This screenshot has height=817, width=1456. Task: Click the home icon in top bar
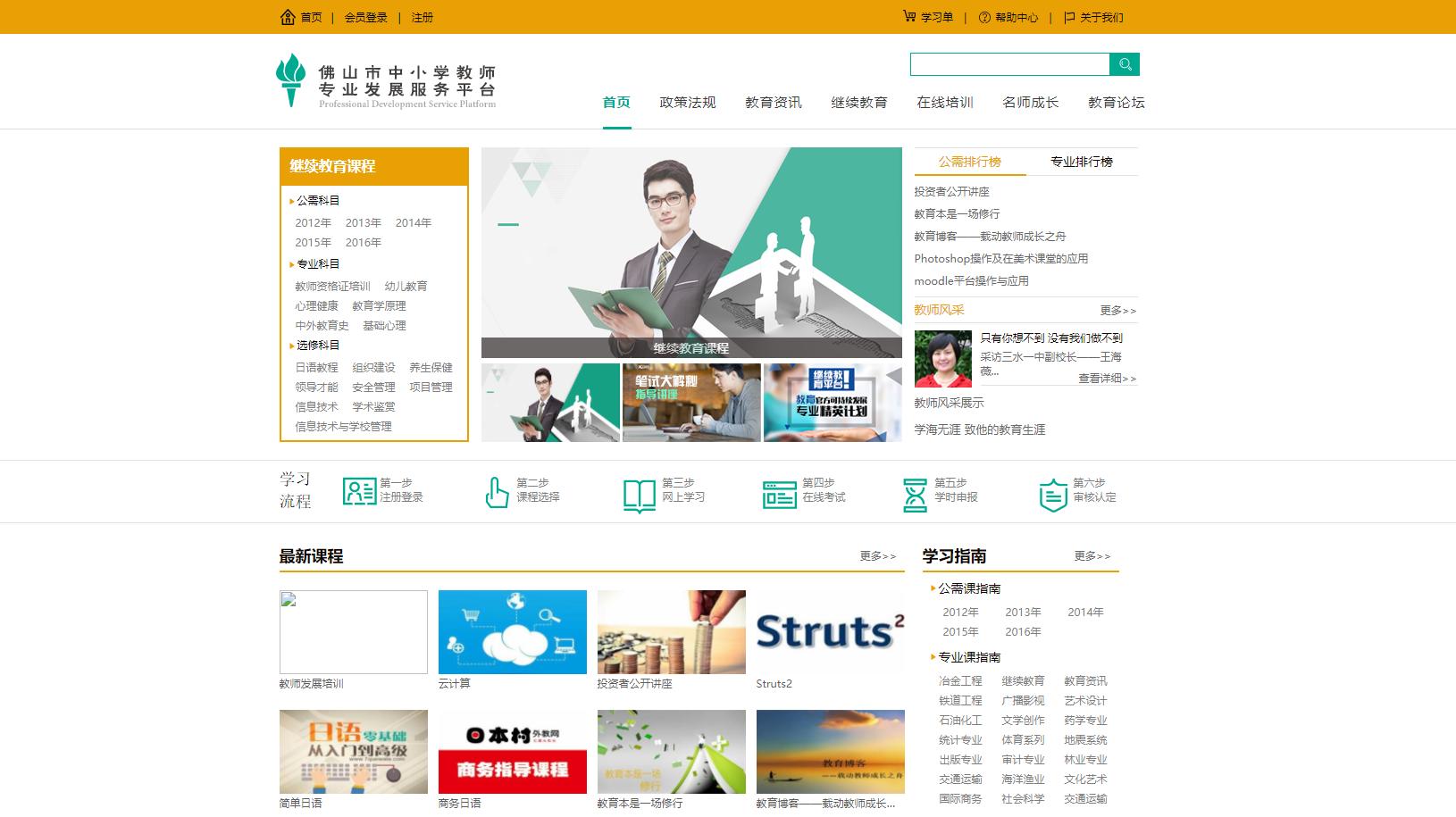point(288,17)
